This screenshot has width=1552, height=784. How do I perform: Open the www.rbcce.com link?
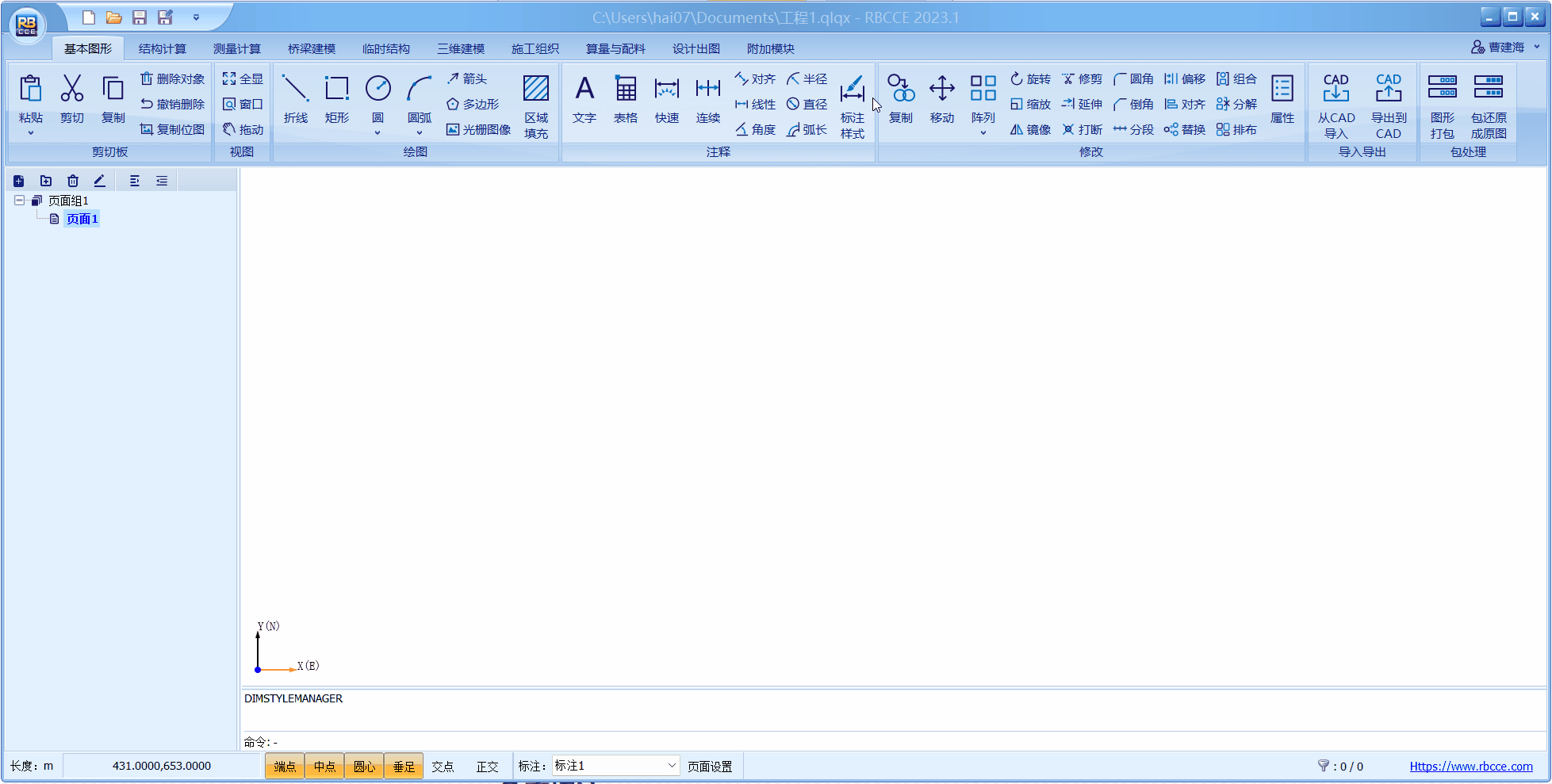pos(1470,766)
